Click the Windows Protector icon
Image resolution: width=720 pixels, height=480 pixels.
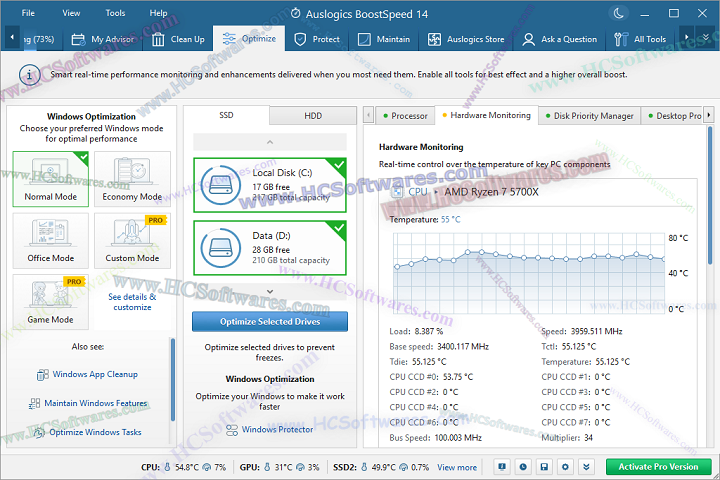pyautogui.click(x=232, y=430)
